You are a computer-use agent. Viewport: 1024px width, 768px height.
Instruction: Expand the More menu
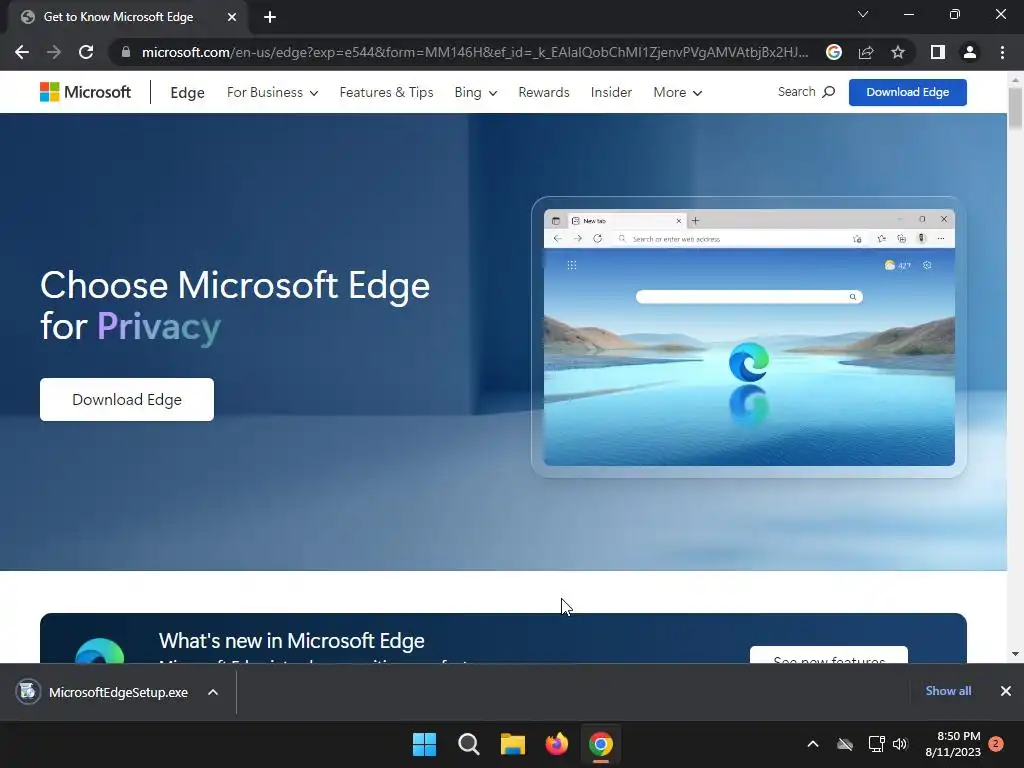coord(677,92)
